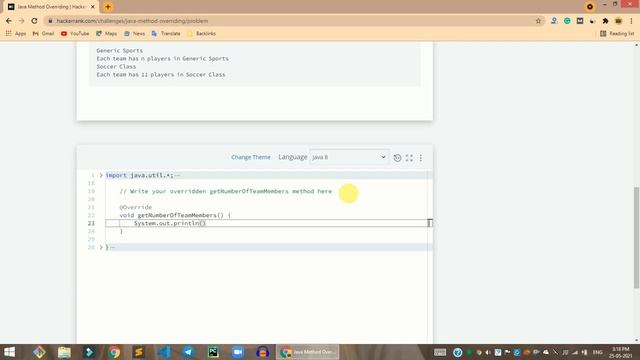Go back to the previous page
640x360 pixels.
point(9,21)
